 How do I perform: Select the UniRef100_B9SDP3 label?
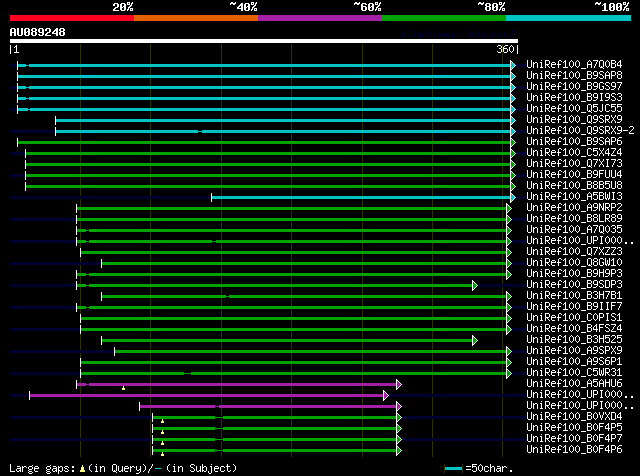(x=574, y=285)
